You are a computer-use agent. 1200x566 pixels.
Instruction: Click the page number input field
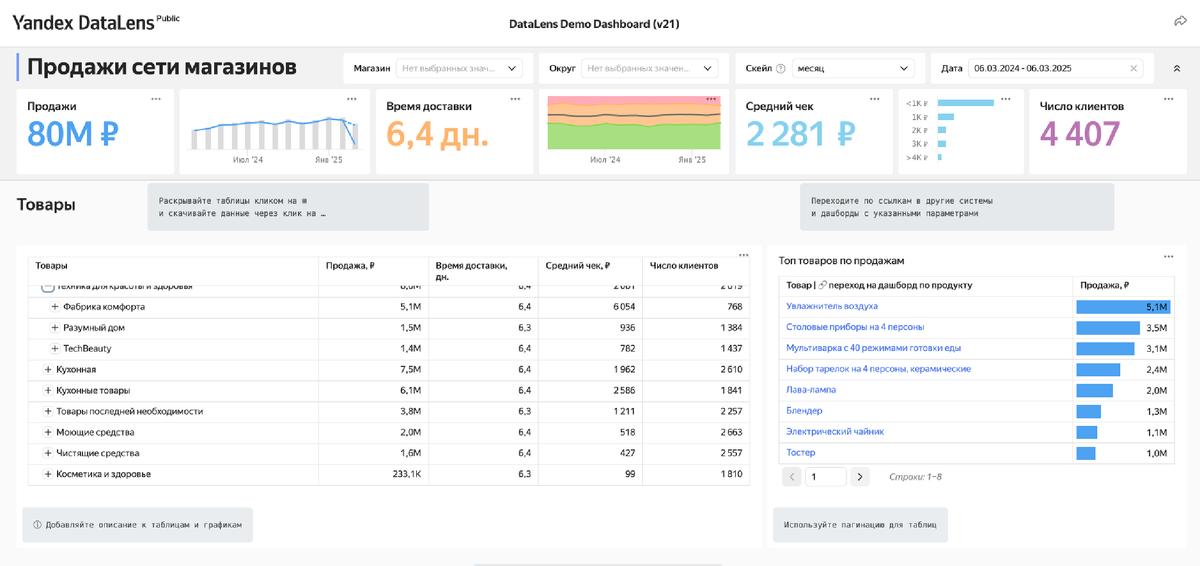pos(826,477)
